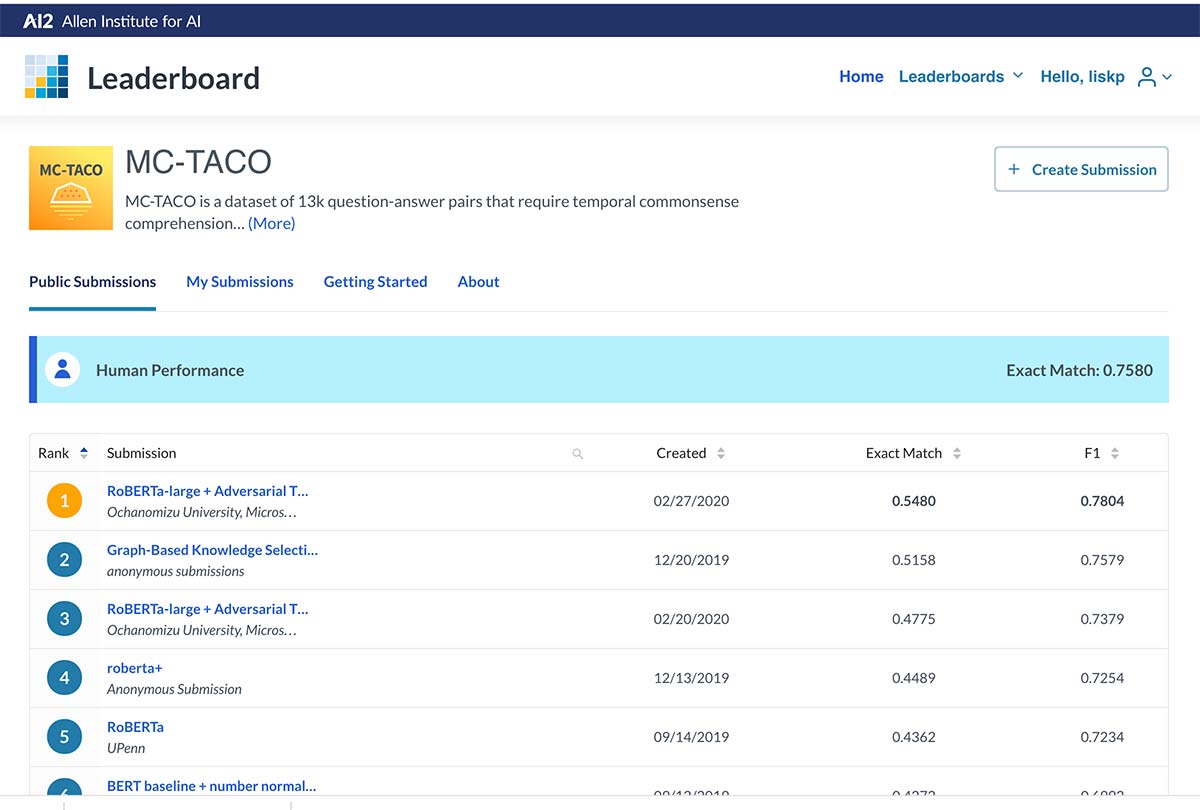Click the rank 5 badge
Screen dimensions: 1200x810
pyautogui.click(x=65, y=737)
